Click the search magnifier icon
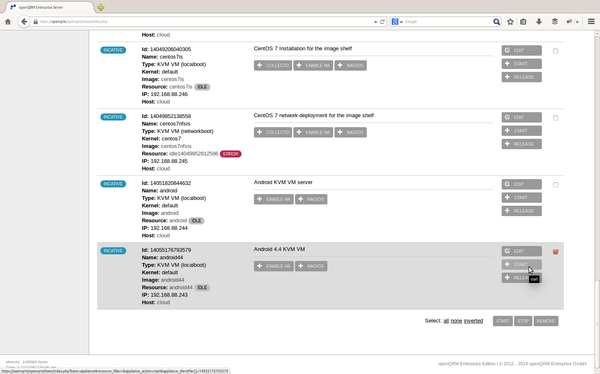The height and width of the screenshot is (374, 600). tap(496, 22)
